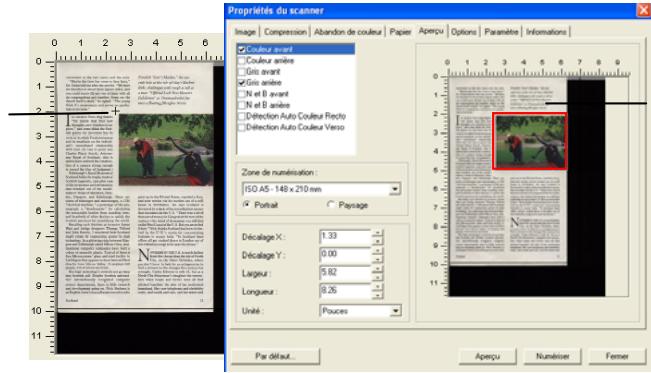Enable N et B arrière checkbox

(x=242, y=105)
